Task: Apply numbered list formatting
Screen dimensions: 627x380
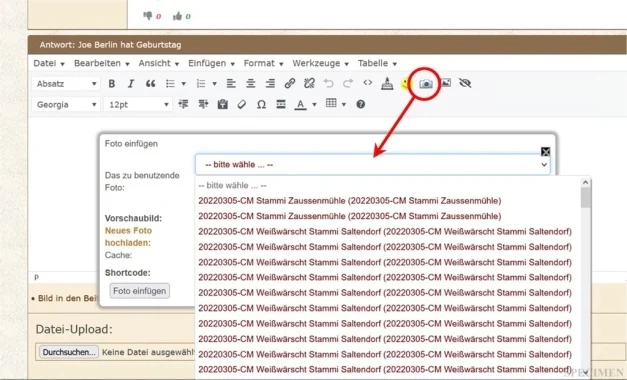Action: [x=201, y=84]
